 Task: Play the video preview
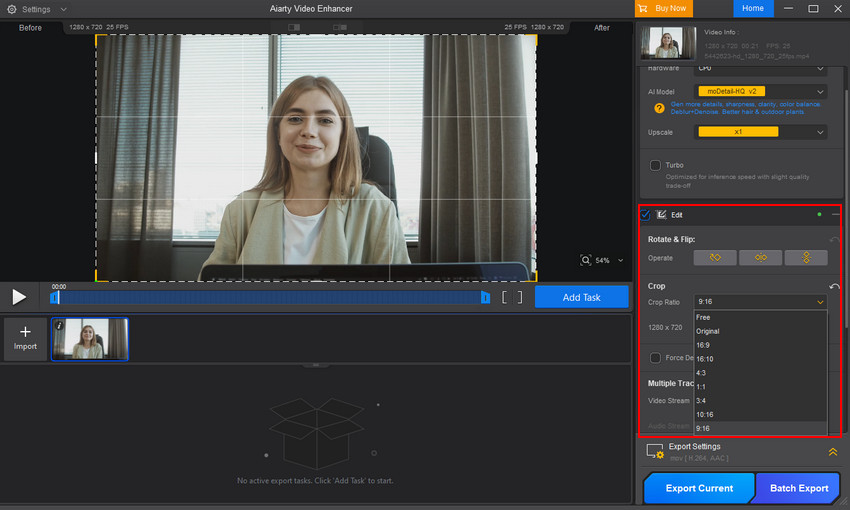click(x=19, y=297)
